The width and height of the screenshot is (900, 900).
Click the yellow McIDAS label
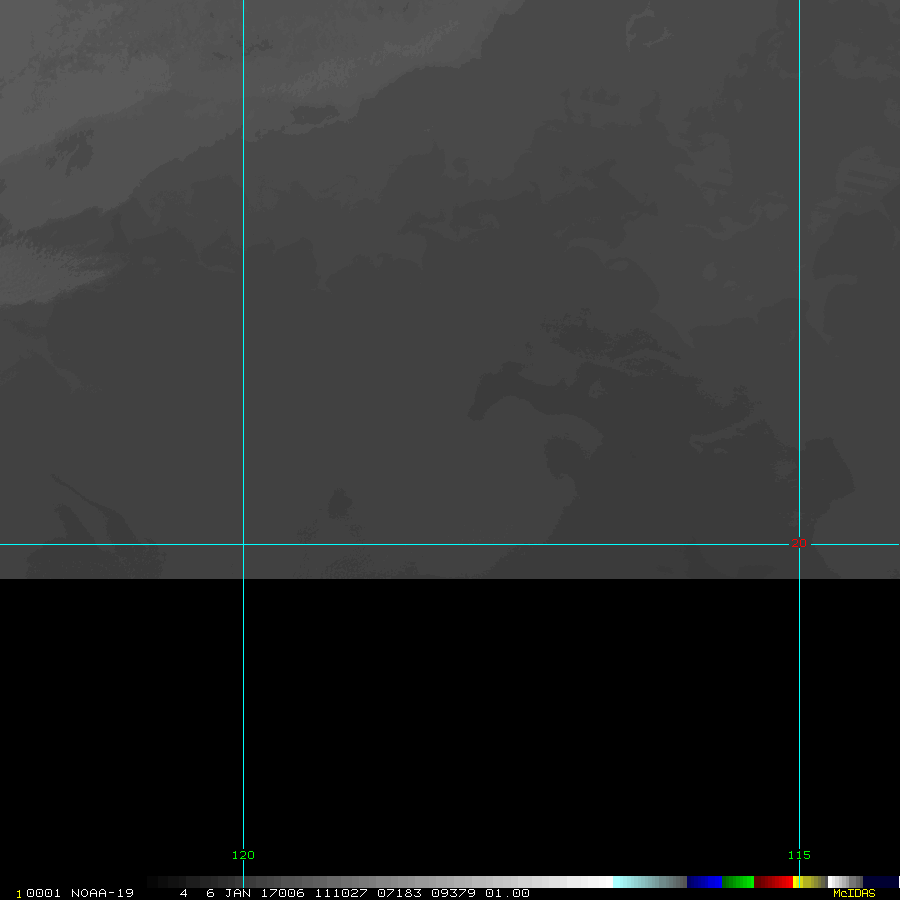(x=854, y=893)
